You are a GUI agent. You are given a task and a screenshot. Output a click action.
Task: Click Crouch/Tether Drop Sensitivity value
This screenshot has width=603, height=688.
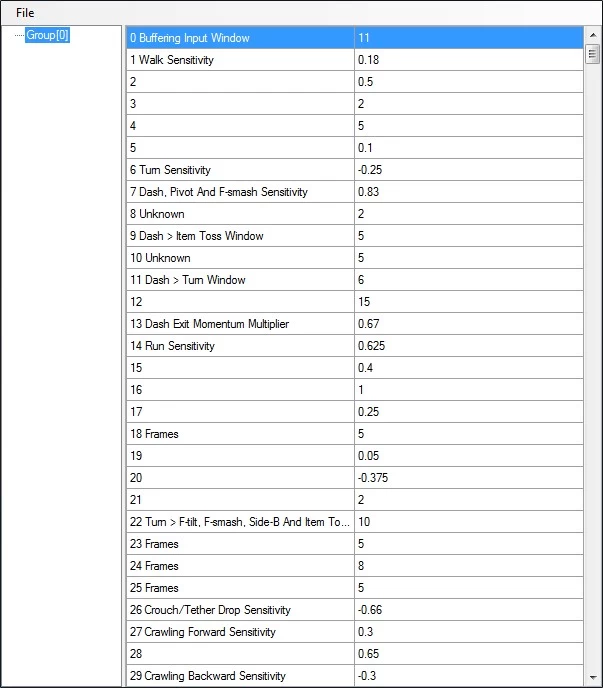(468, 610)
